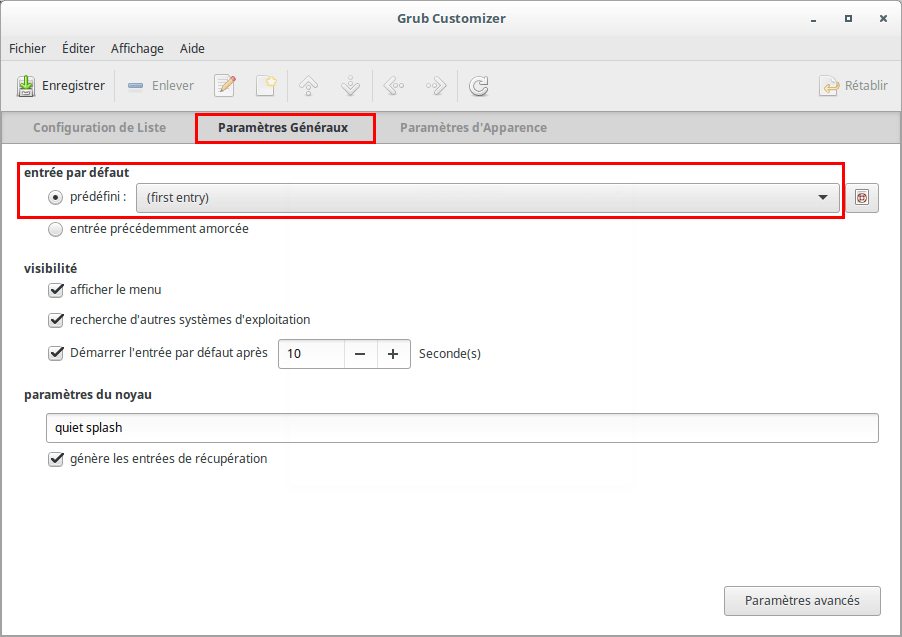
Task: Toggle 'recherche d'autres systèmes d'exploitation' checkbox
Action: click(x=56, y=321)
